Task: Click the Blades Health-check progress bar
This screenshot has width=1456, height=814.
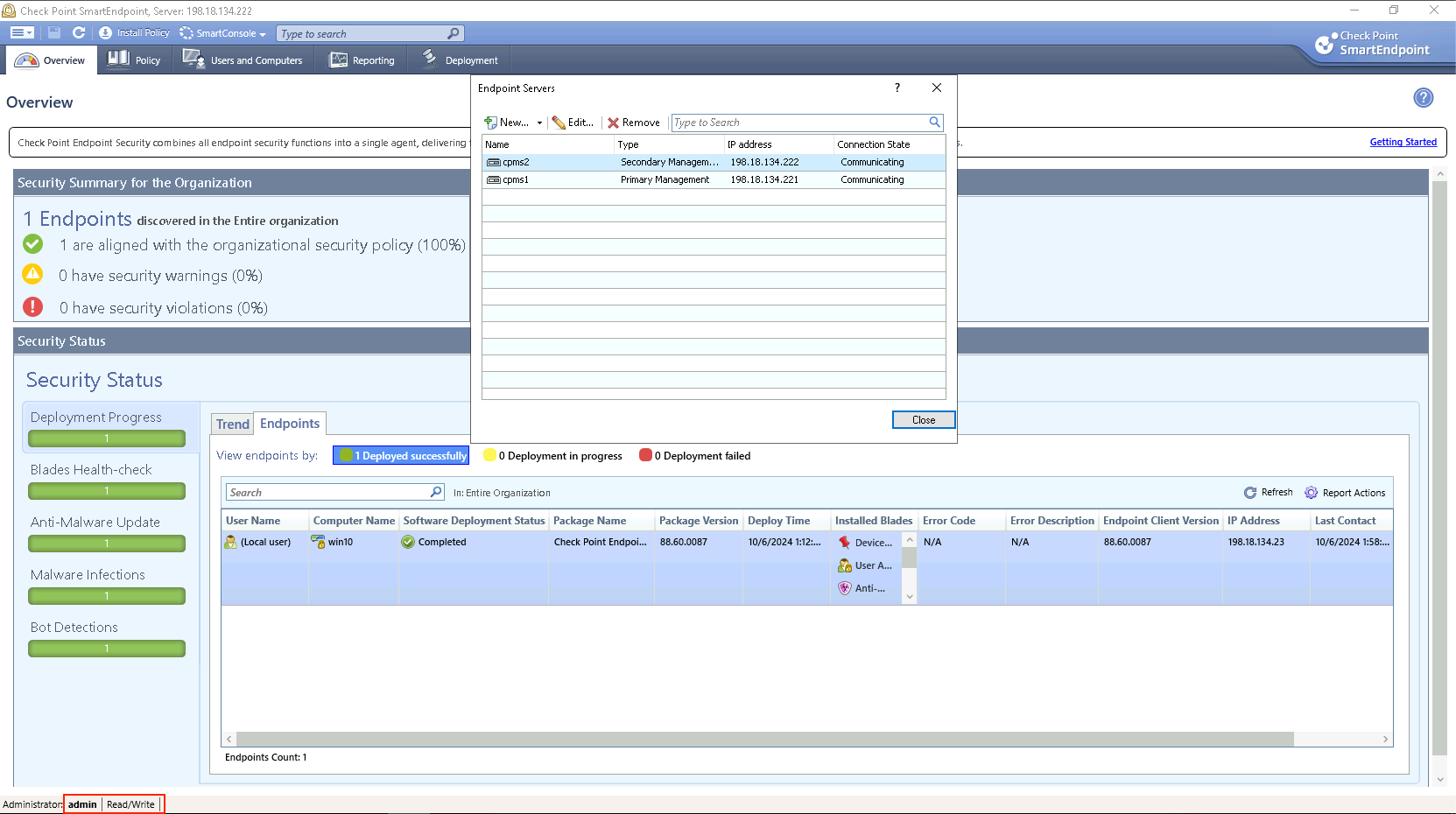Action: click(x=107, y=491)
